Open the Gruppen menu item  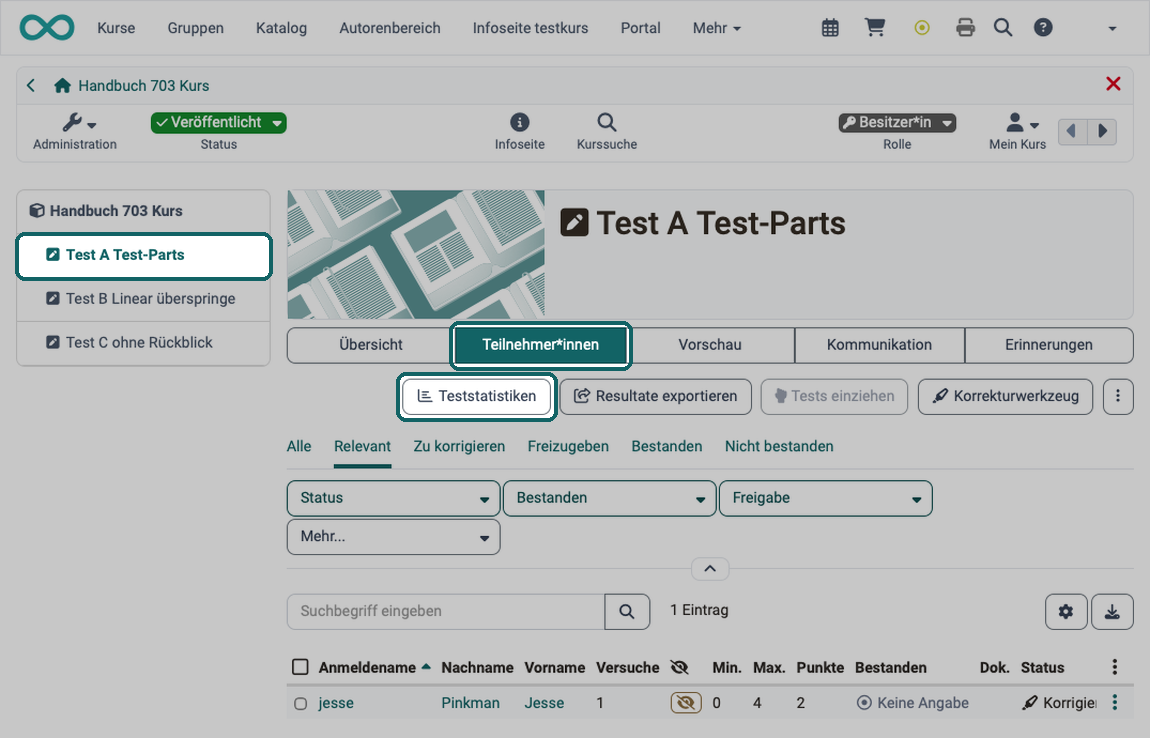pyautogui.click(x=195, y=28)
